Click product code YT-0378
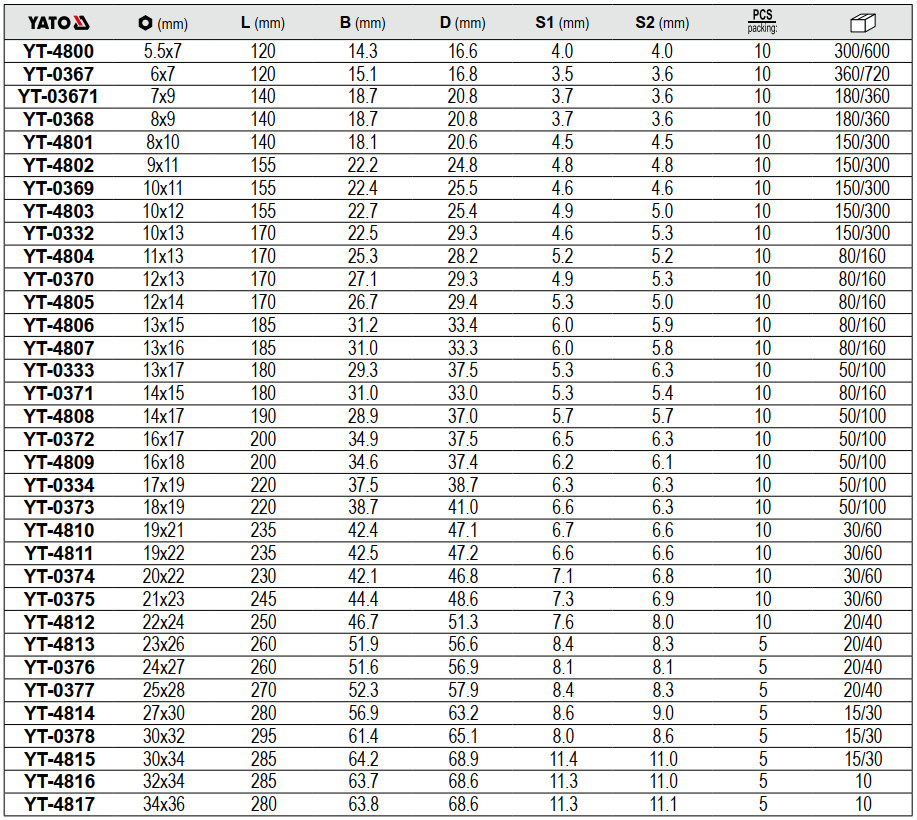Image resolution: width=917 pixels, height=820 pixels. 58,736
